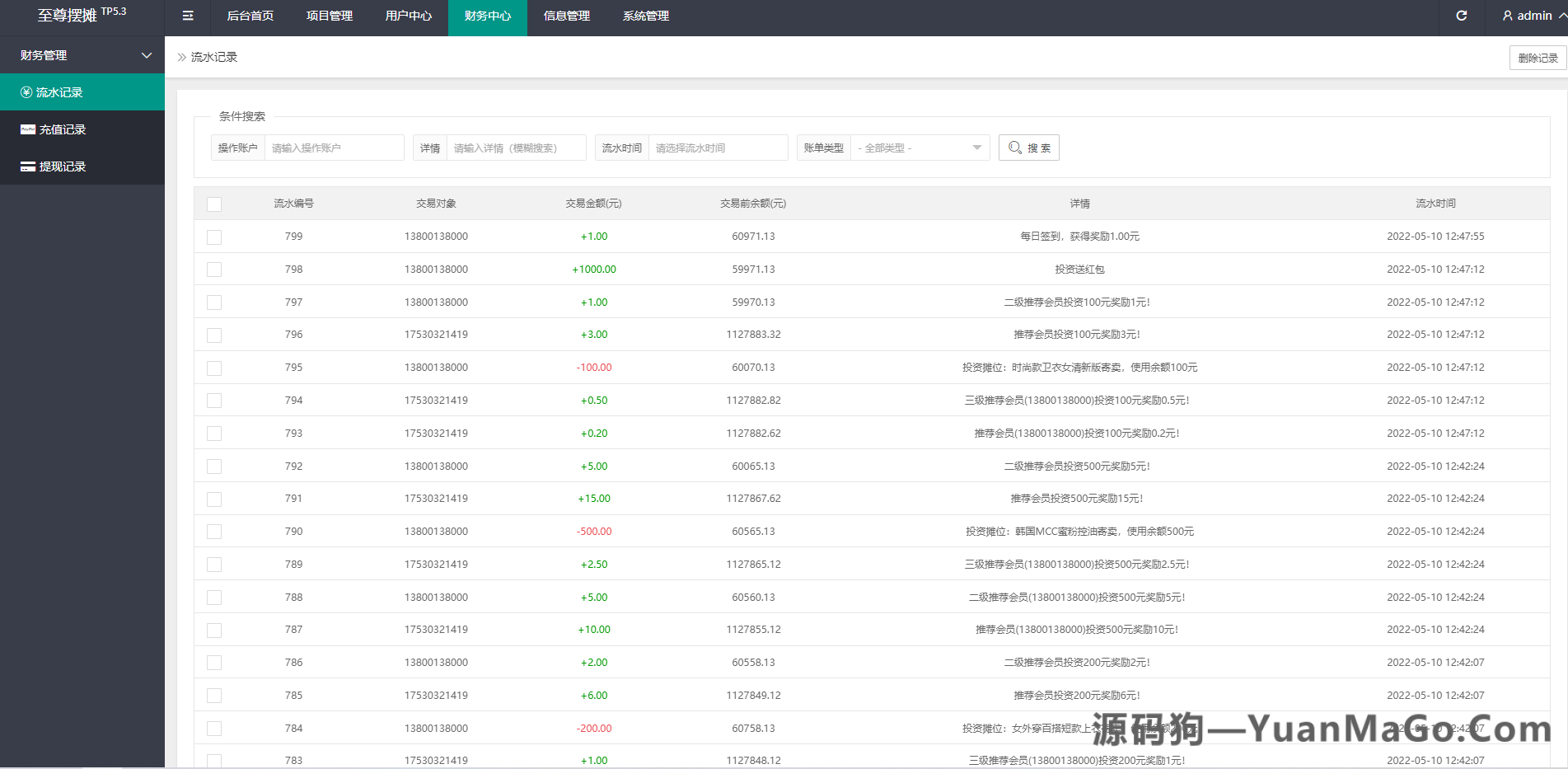The image size is (1568, 769).
Task: Switch to the 用户中心 top menu
Action: [408, 16]
